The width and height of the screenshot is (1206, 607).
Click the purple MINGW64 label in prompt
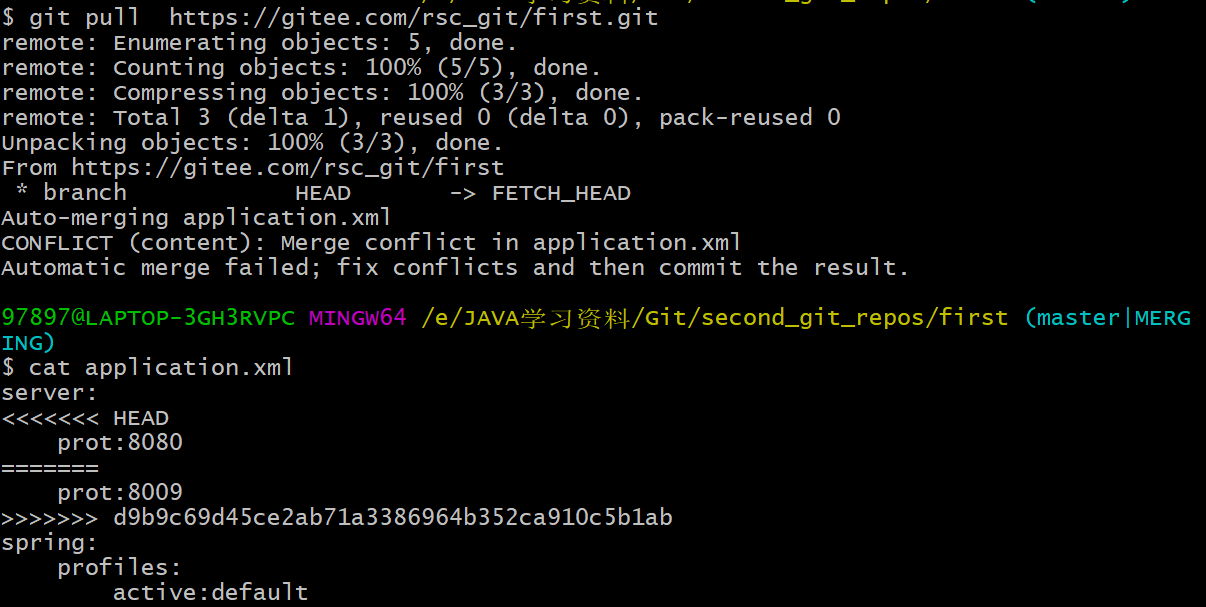(358, 318)
